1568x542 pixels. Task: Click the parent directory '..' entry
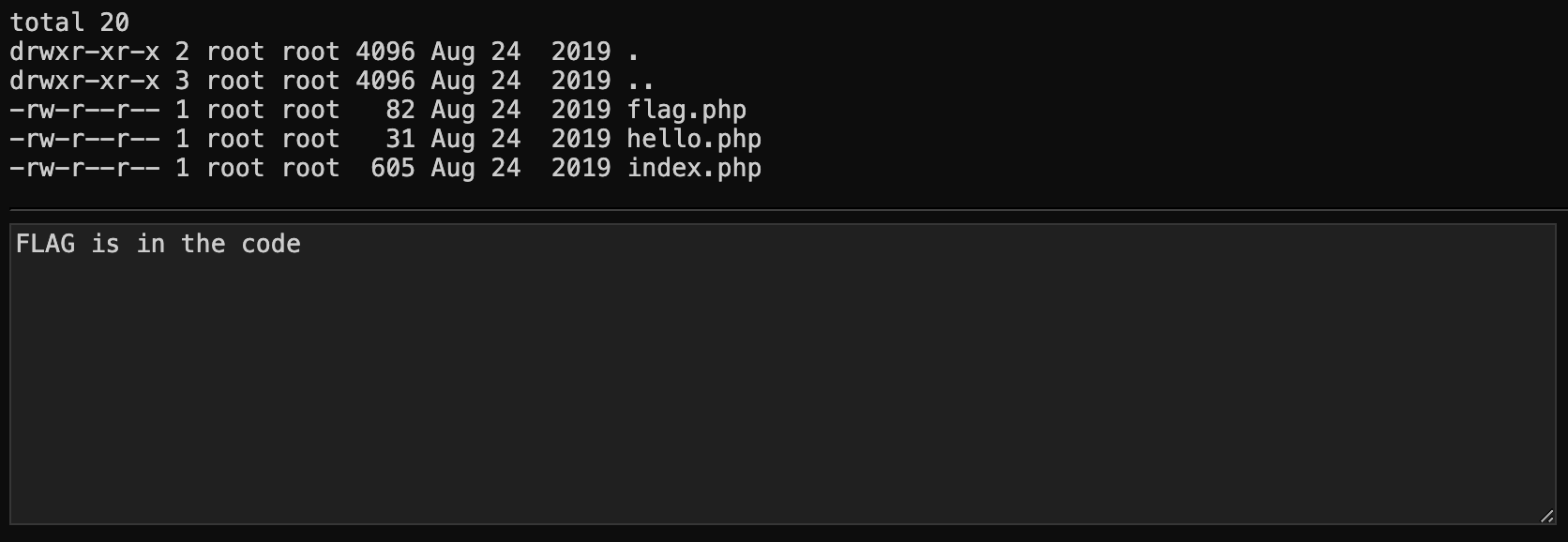tap(641, 81)
